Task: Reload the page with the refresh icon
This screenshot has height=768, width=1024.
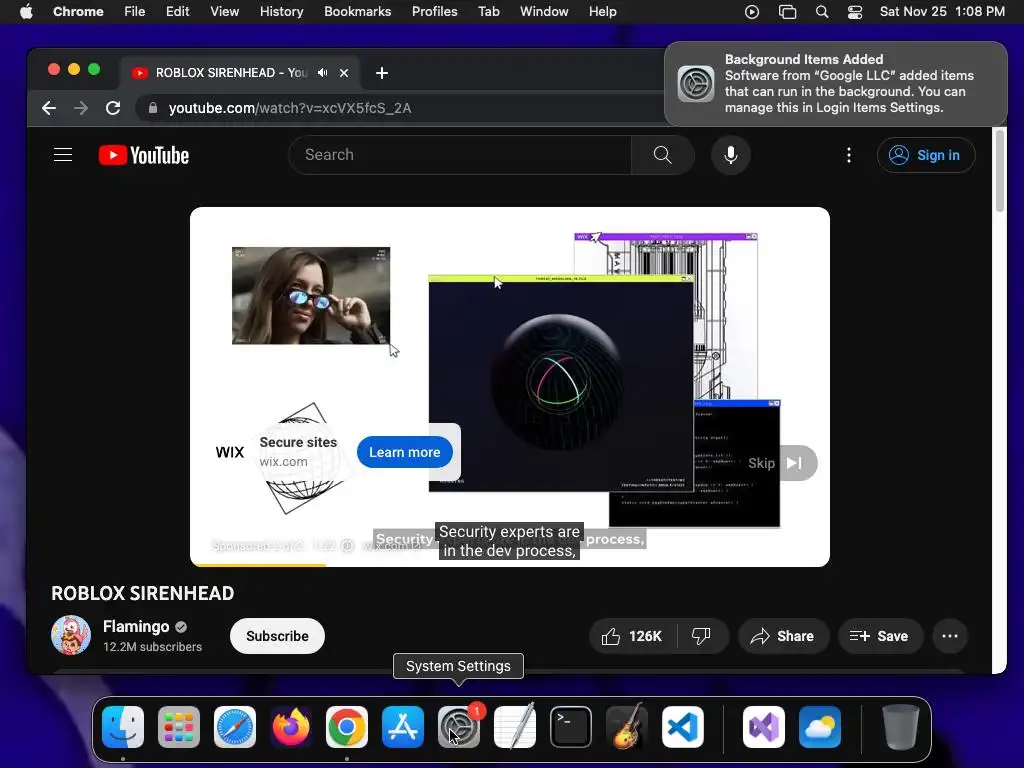Action: (113, 108)
